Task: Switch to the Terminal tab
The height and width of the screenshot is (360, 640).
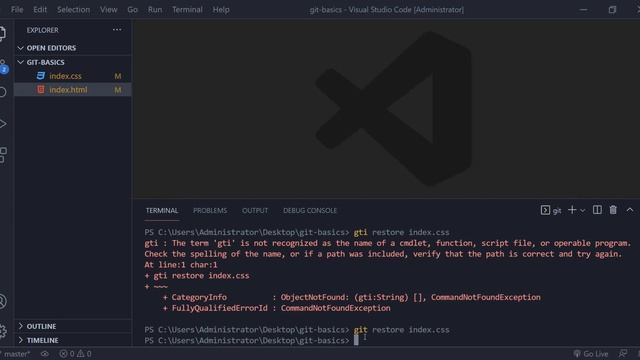Action: click(162, 211)
